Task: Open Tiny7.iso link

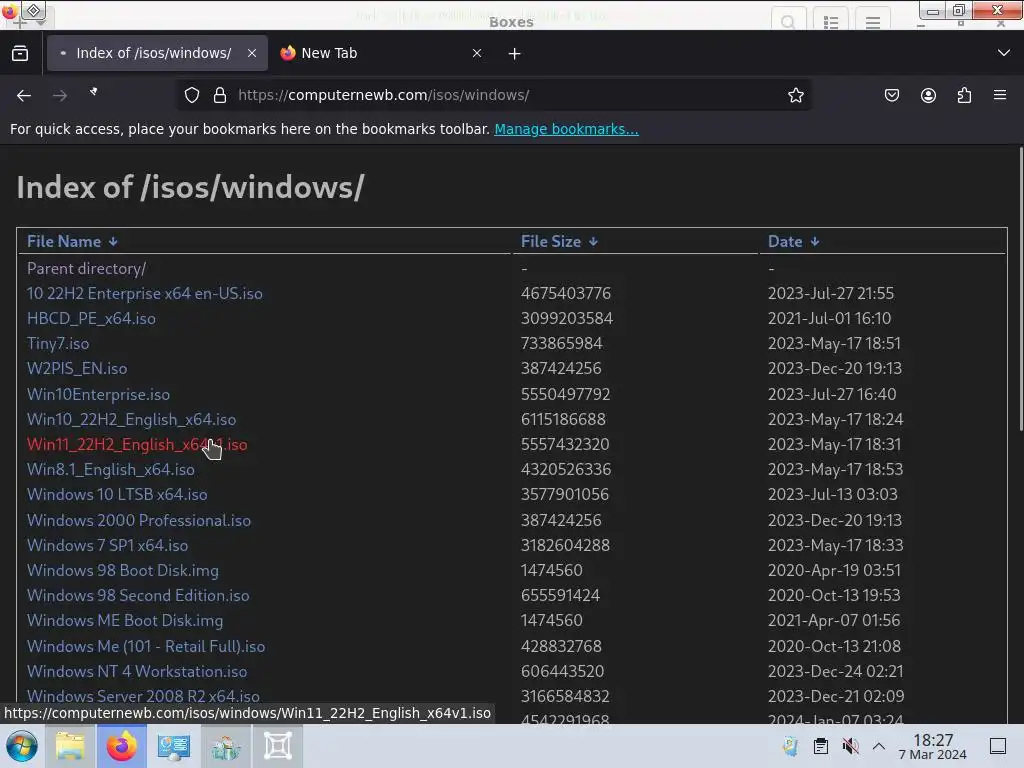Action: click(x=58, y=344)
